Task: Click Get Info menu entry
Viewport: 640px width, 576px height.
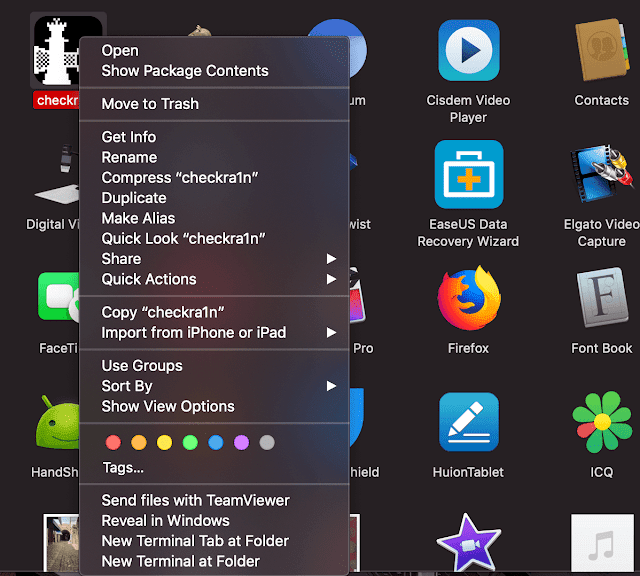Action: point(214,137)
